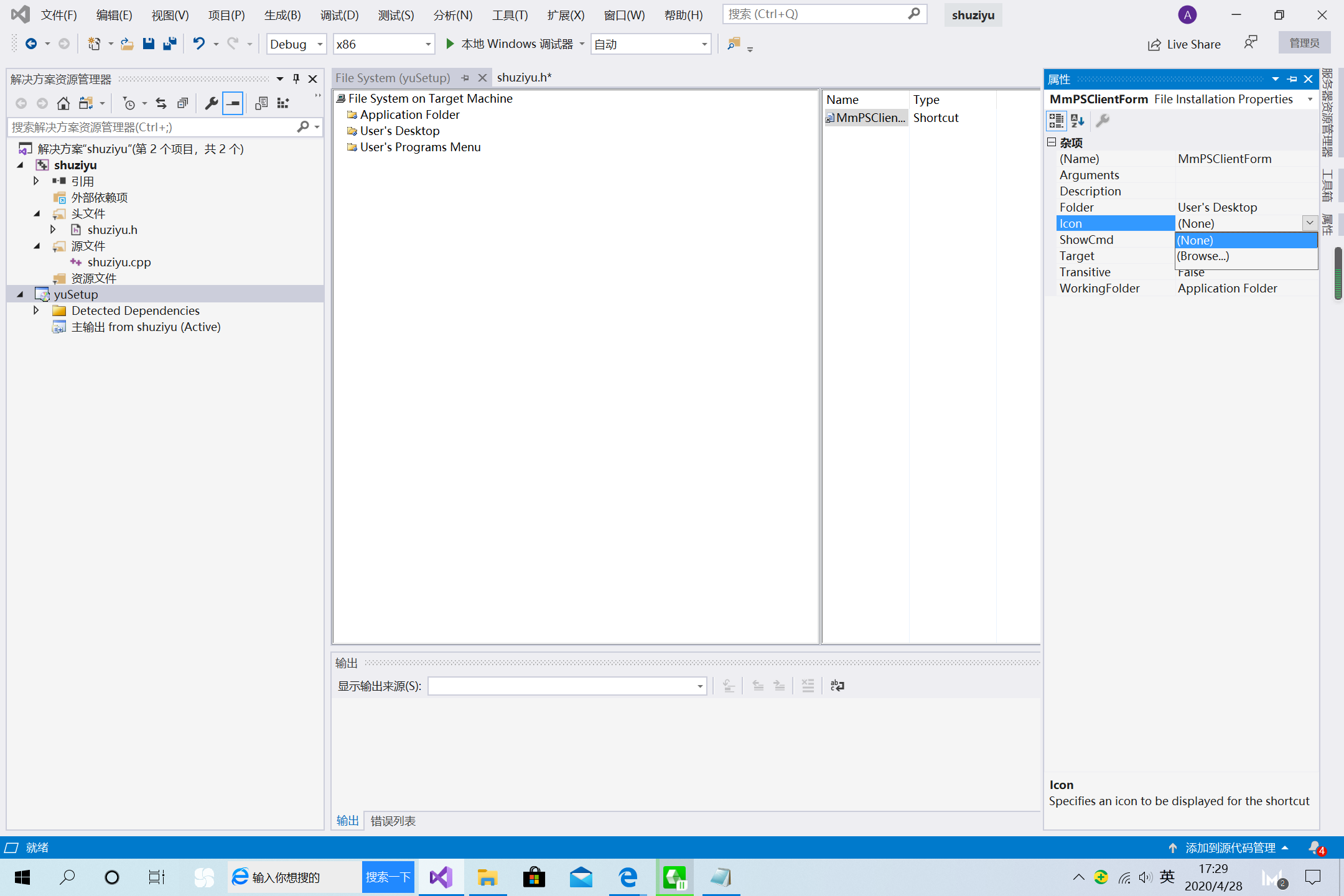This screenshot has width=1344, height=896.
Task: Switch to the shuziyu.h* tab
Action: tap(524, 78)
